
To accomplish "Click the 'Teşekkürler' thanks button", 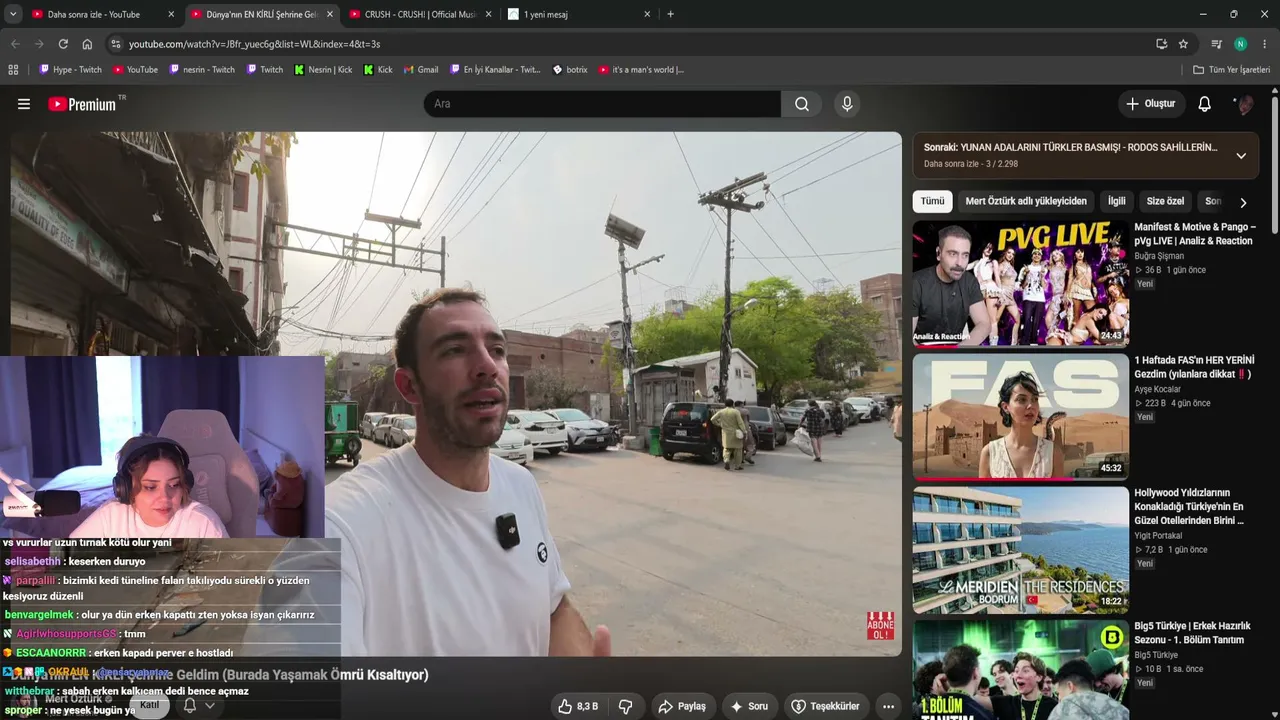I will tap(825, 706).
